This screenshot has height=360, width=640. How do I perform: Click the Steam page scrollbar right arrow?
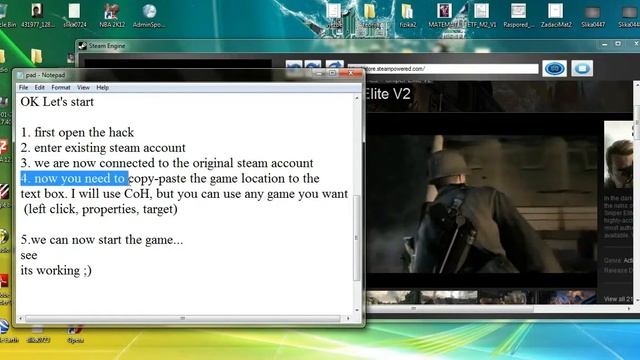coord(629,309)
